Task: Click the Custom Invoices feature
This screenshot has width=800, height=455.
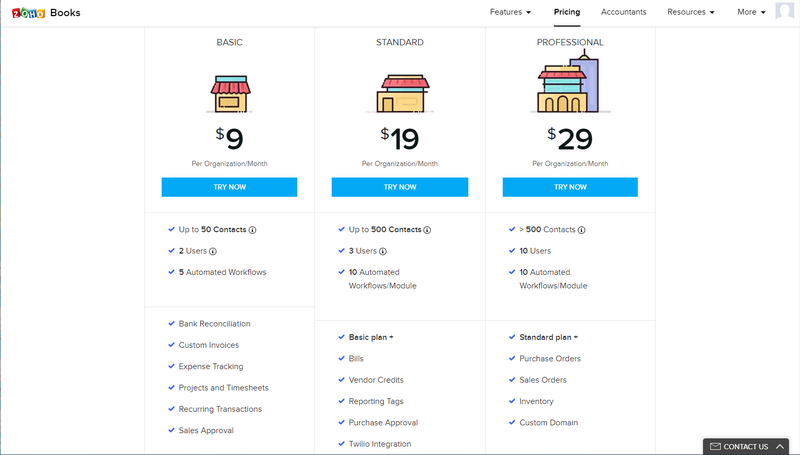Action: pos(209,345)
